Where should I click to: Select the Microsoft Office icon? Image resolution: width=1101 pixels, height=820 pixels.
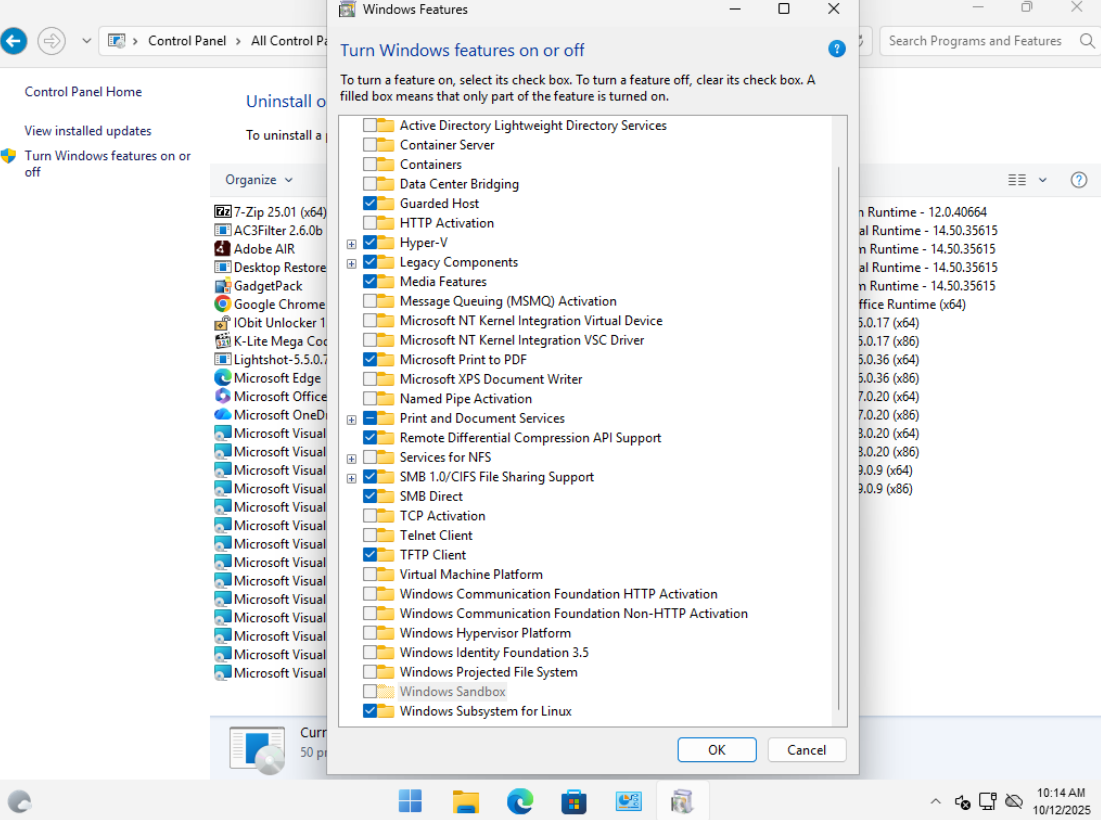223,396
